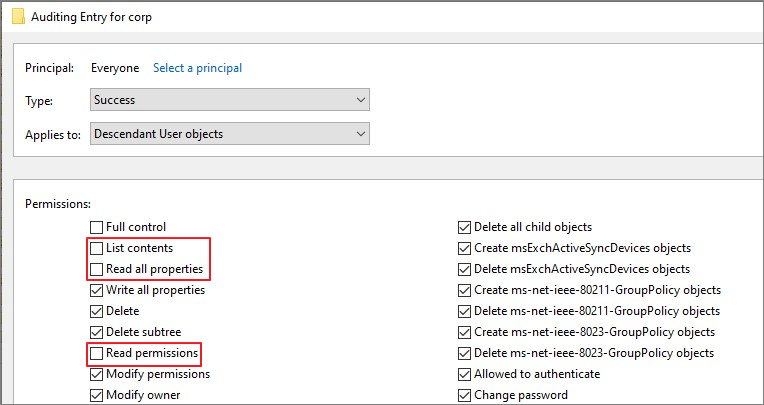Click the Type: field label
The height and width of the screenshot is (405, 764).
39,101
